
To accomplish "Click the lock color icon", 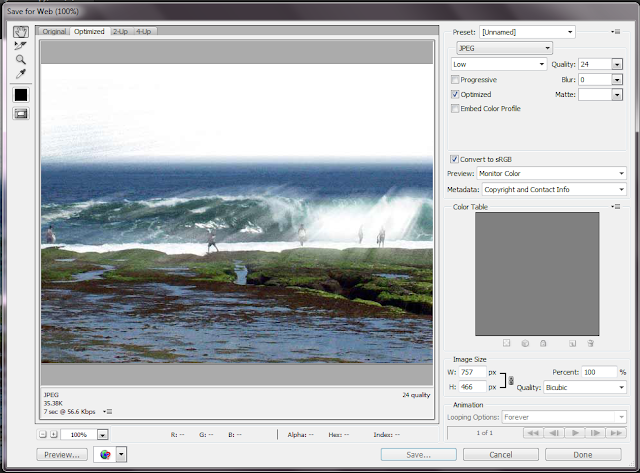I will [543, 343].
